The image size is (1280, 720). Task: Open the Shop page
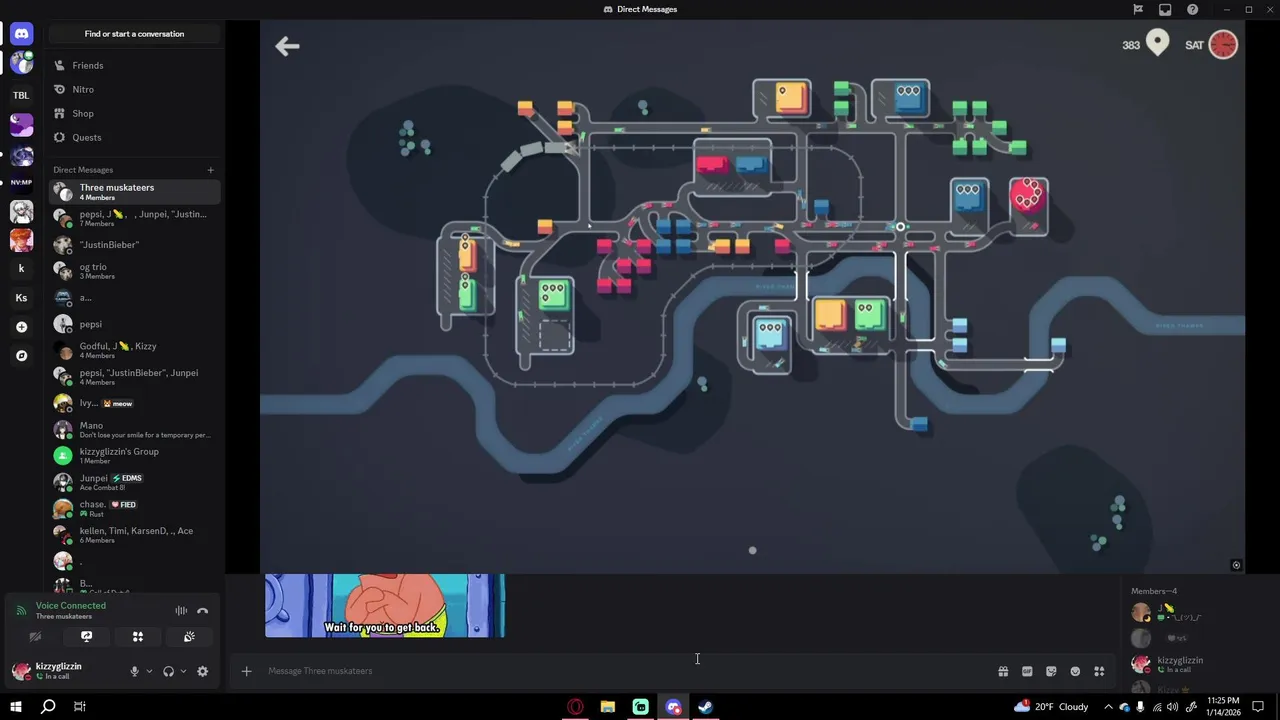[x=135, y=113]
